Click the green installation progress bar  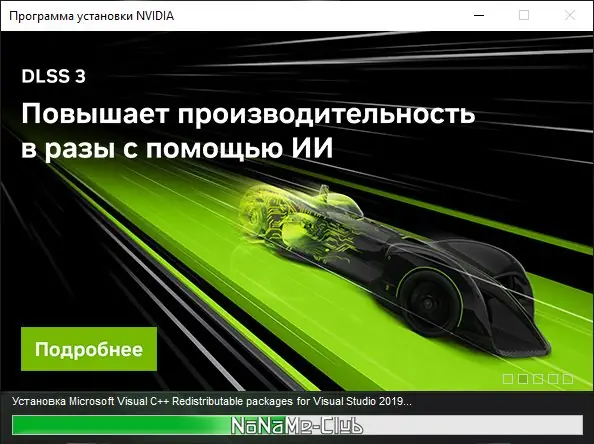click(x=297, y=425)
